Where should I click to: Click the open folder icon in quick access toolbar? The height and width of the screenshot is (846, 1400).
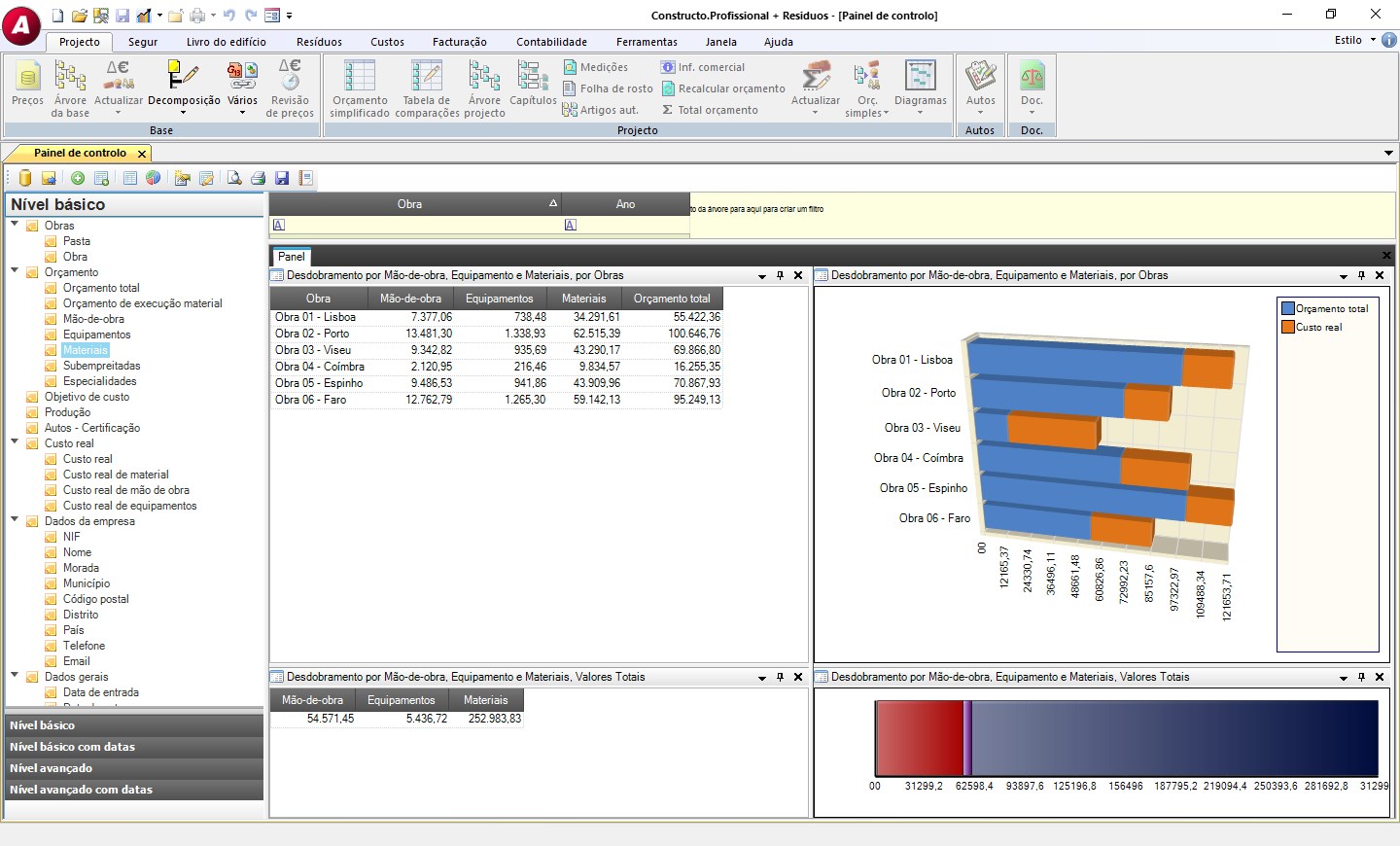[80, 16]
